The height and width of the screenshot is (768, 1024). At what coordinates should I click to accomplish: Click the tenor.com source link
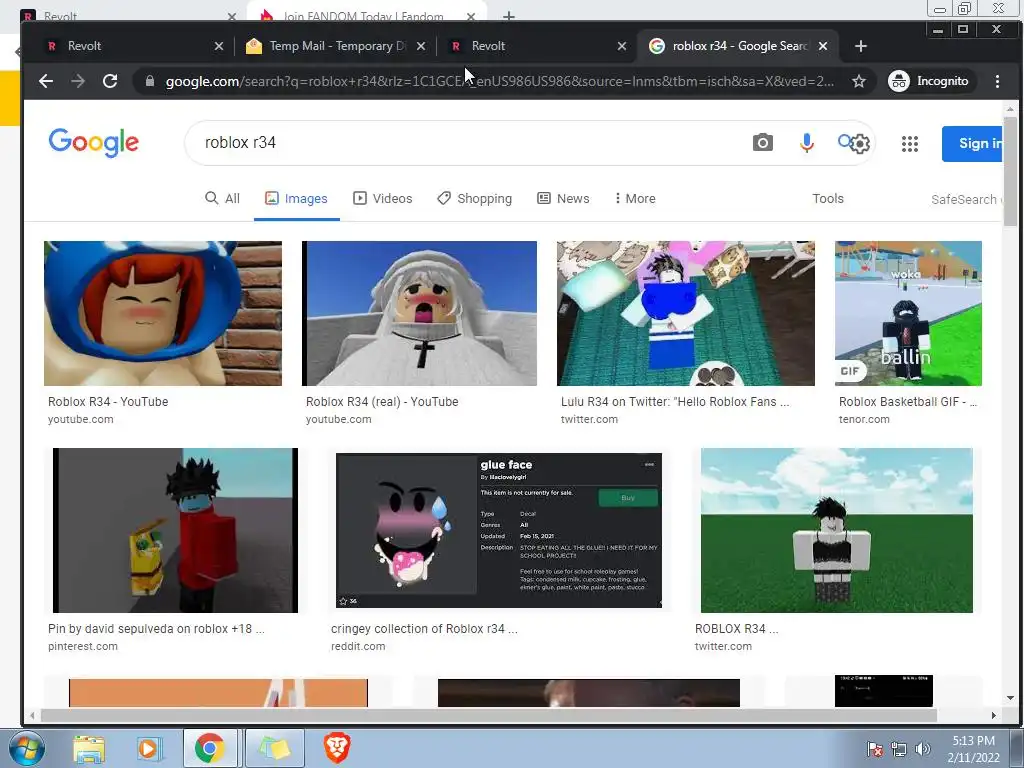[x=864, y=419]
